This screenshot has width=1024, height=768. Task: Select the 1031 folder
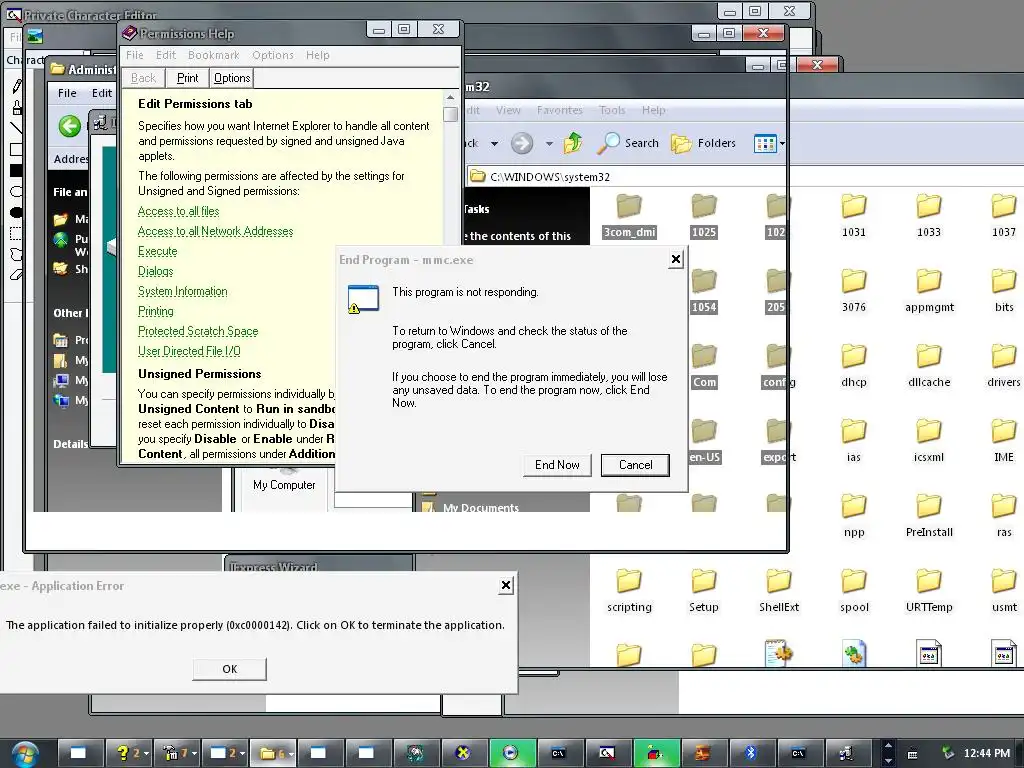point(854,216)
